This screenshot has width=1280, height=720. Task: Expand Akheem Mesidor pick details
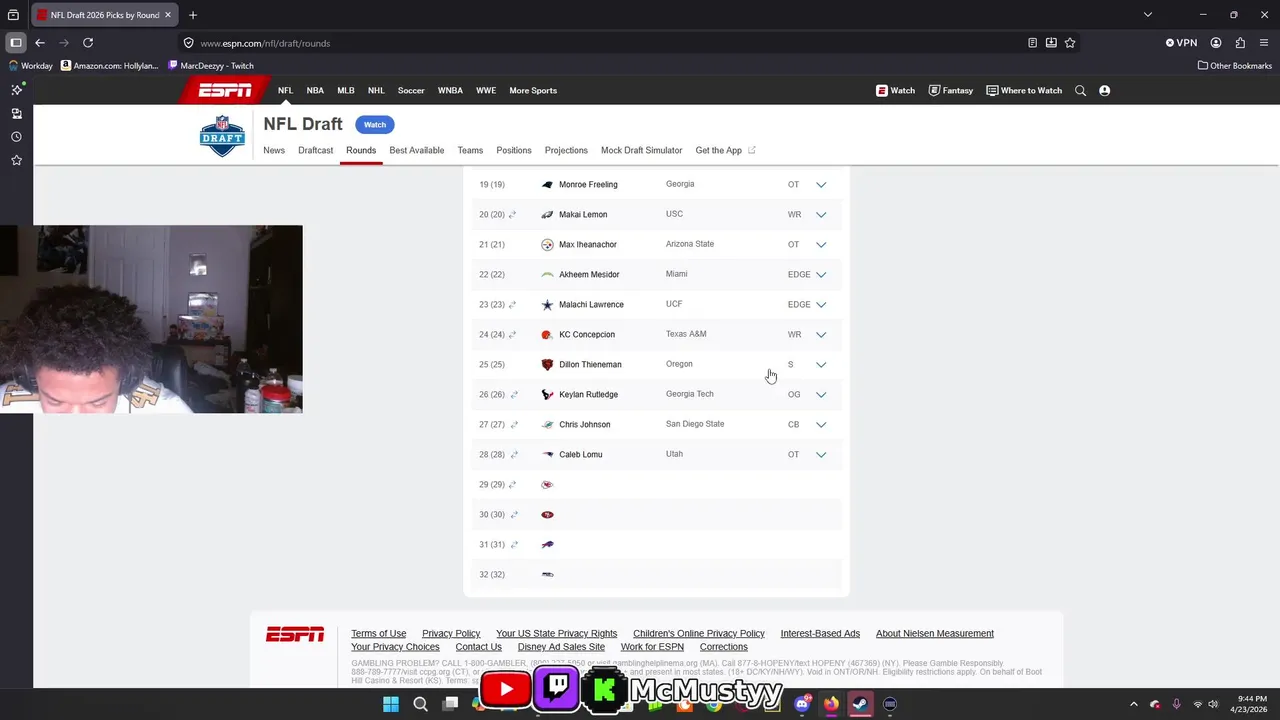821,274
